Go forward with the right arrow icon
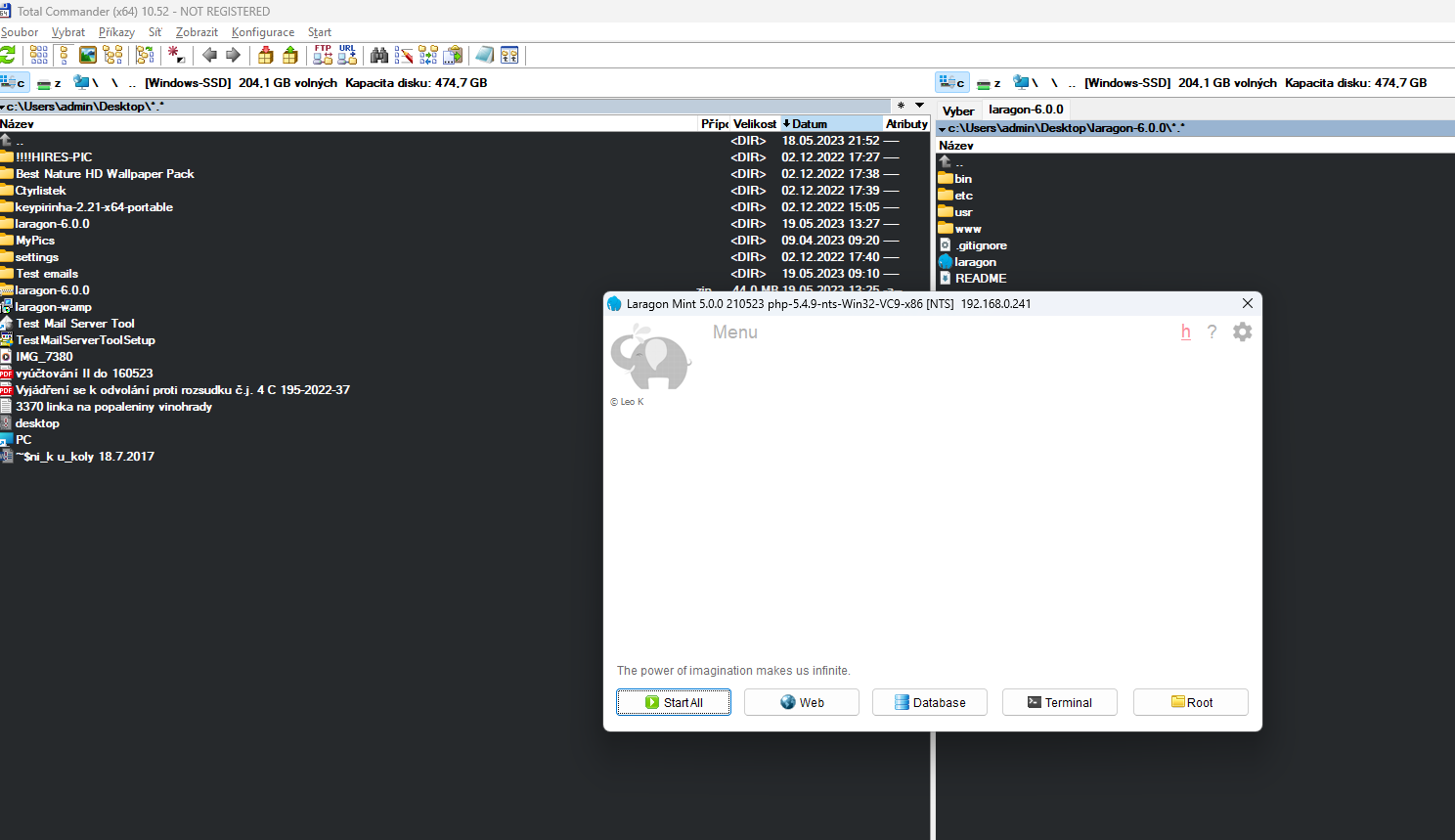The image size is (1455, 840). [x=233, y=56]
